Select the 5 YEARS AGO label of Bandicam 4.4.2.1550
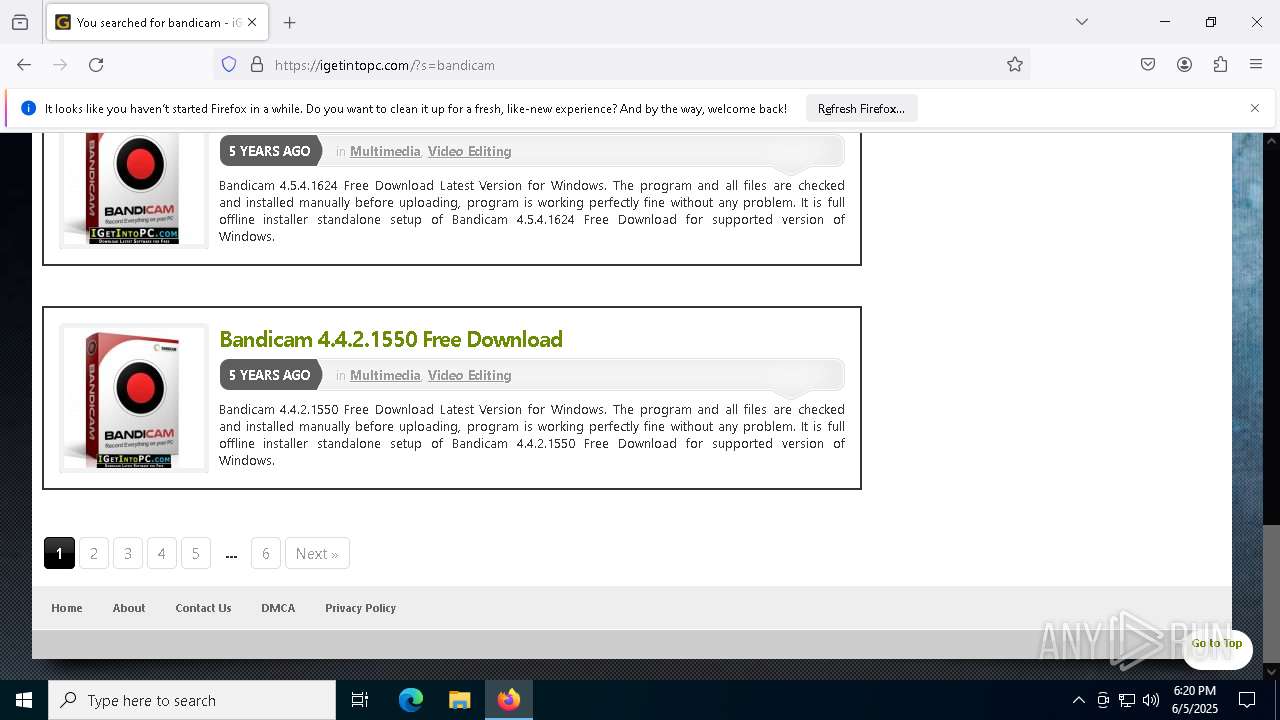 tap(270, 375)
